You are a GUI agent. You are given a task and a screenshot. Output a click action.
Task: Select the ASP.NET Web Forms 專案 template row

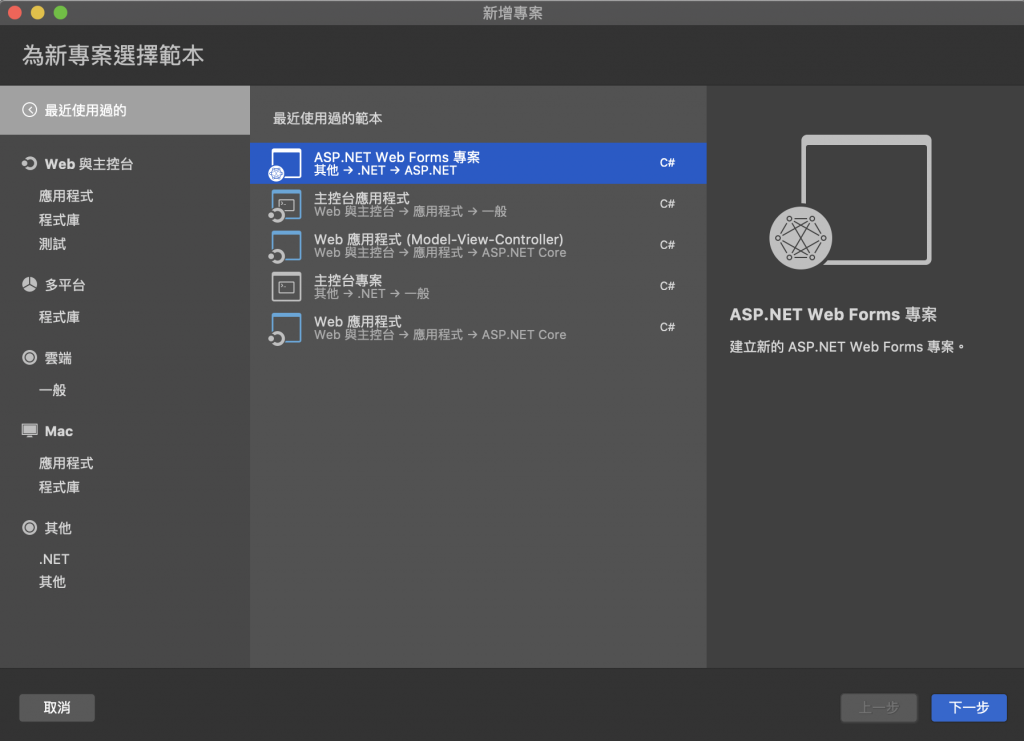(x=478, y=163)
